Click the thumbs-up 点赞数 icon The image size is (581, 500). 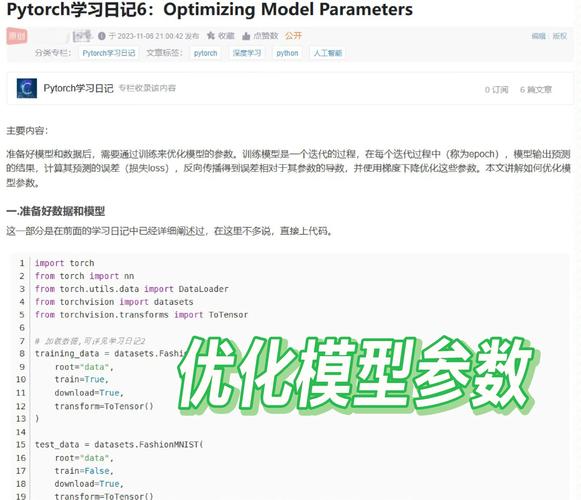click(x=246, y=36)
